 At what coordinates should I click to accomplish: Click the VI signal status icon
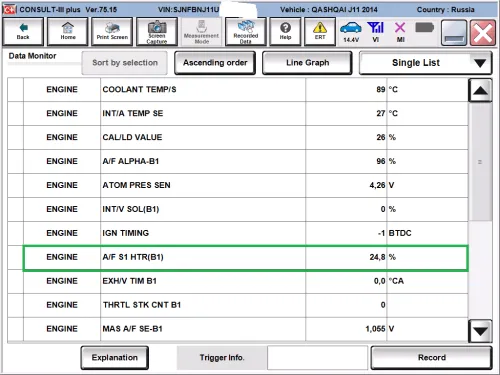tap(376, 32)
